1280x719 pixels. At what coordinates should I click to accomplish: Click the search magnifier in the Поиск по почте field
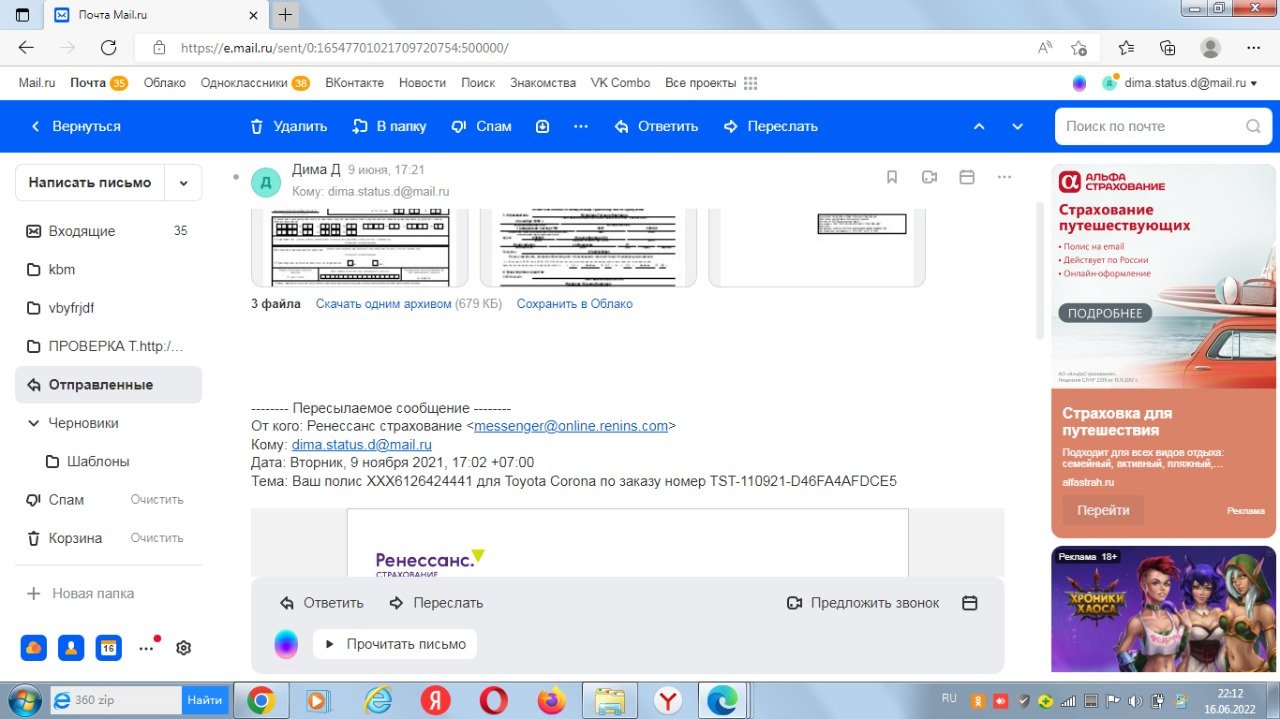click(x=1252, y=127)
